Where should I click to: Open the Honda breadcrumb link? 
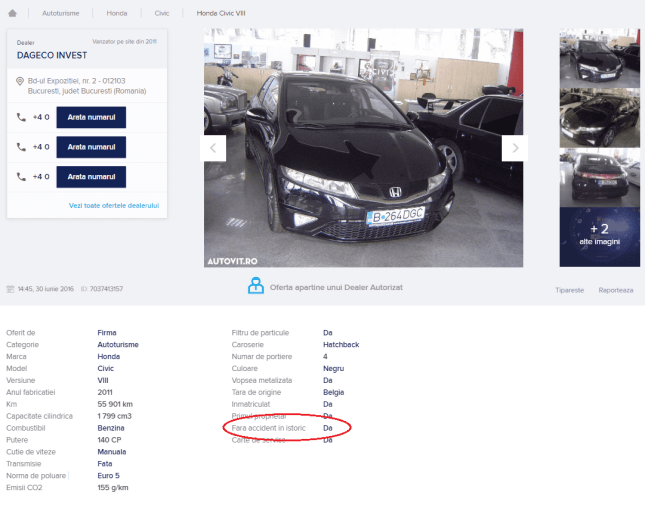(x=117, y=13)
